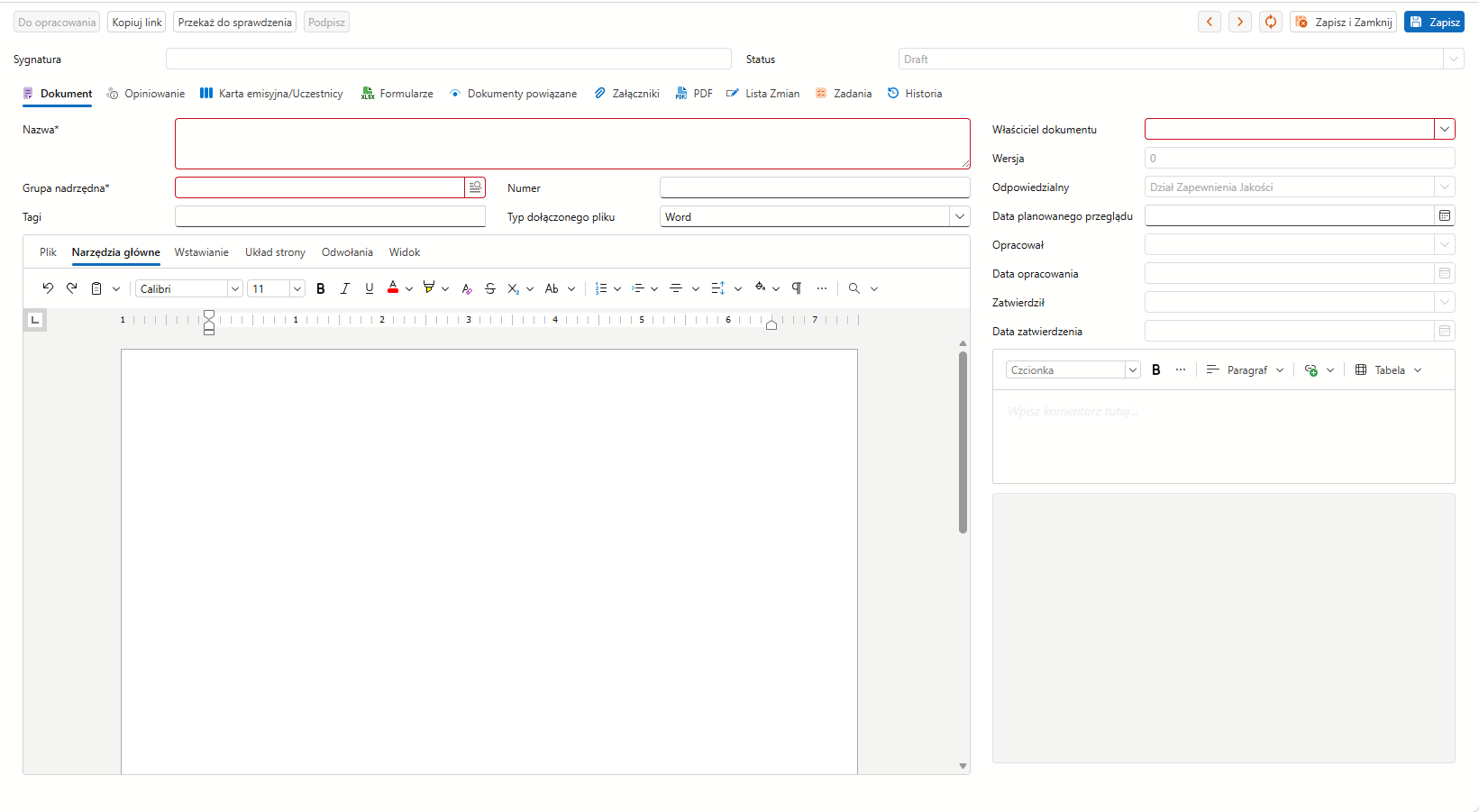Undo the last edit in editor toolbar
This screenshot has height=812, width=1479.
[48, 288]
